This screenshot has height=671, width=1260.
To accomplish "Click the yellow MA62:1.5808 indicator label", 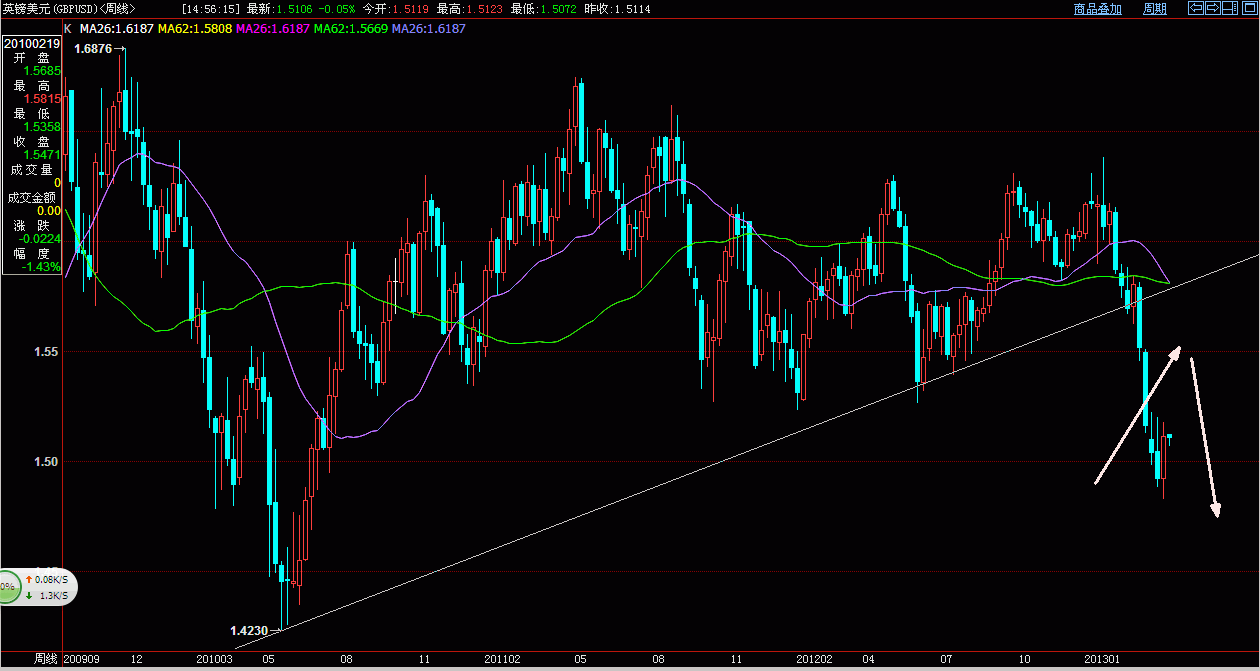I will [195, 29].
